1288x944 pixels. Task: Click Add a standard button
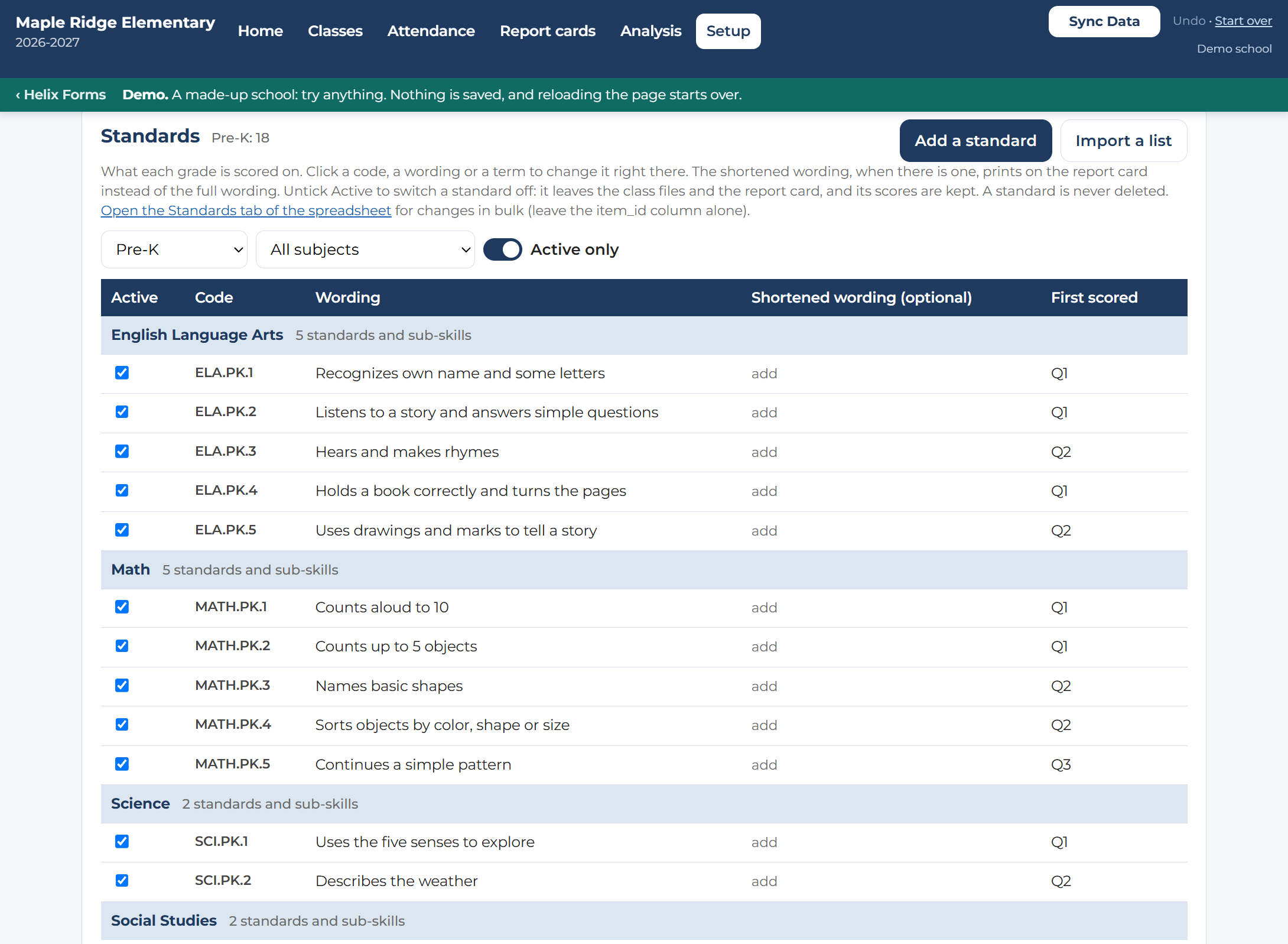tap(975, 141)
